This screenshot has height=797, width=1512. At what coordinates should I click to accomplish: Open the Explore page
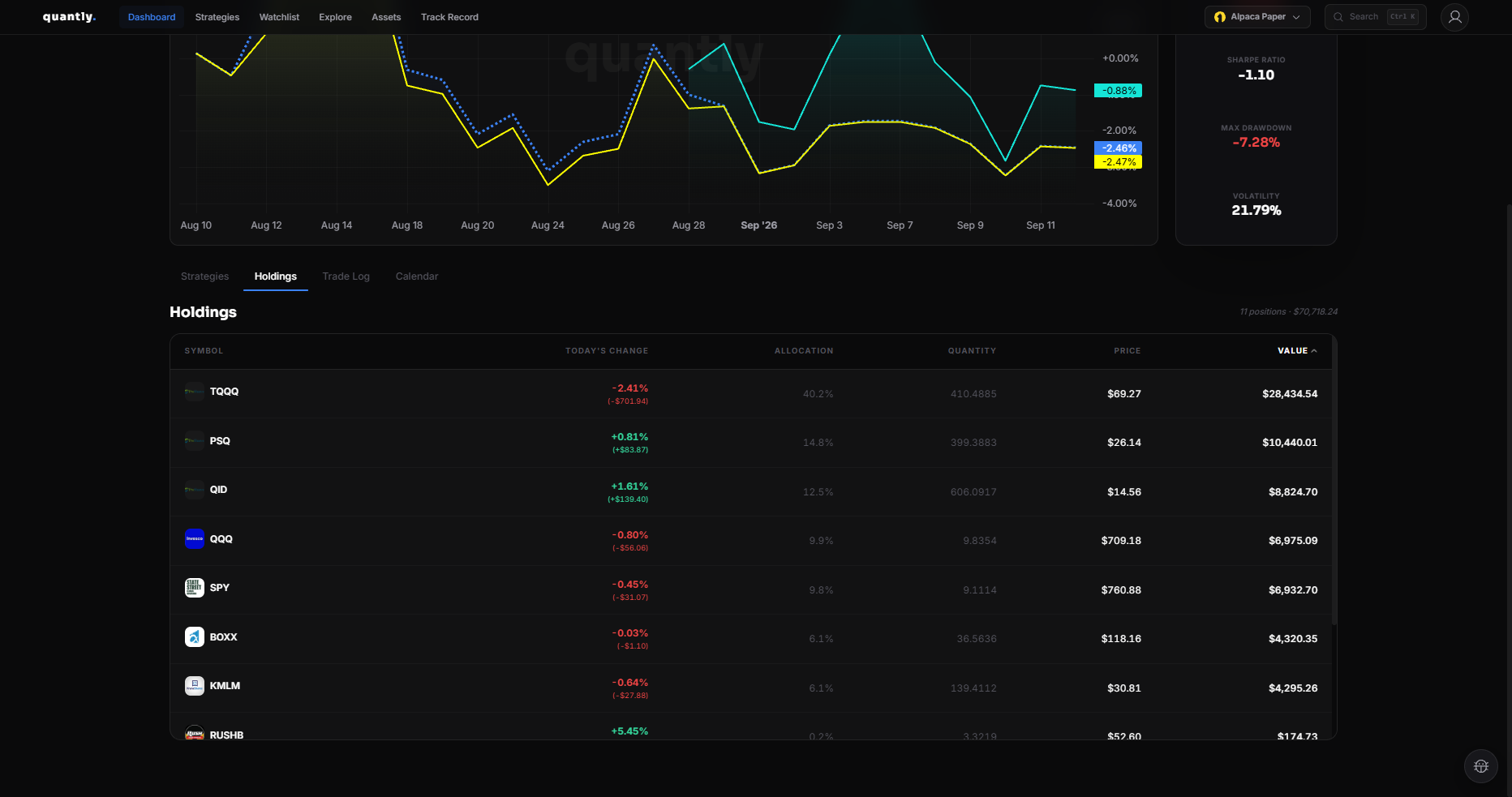pyautogui.click(x=335, y=17)
